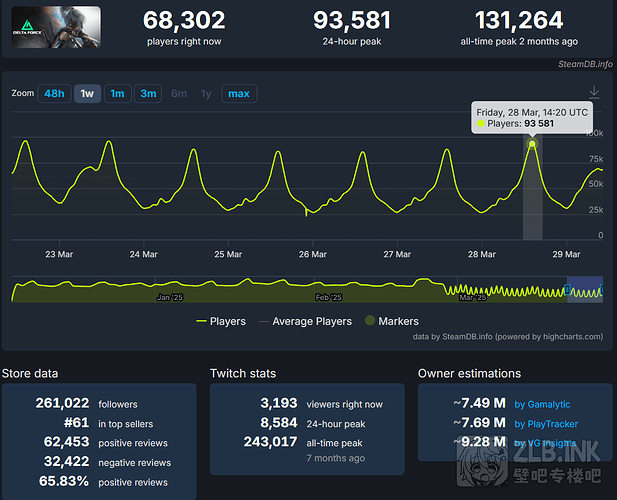Toggle the Average Players legend item
This screenshot has height=500, width=617.
(305, 321)
